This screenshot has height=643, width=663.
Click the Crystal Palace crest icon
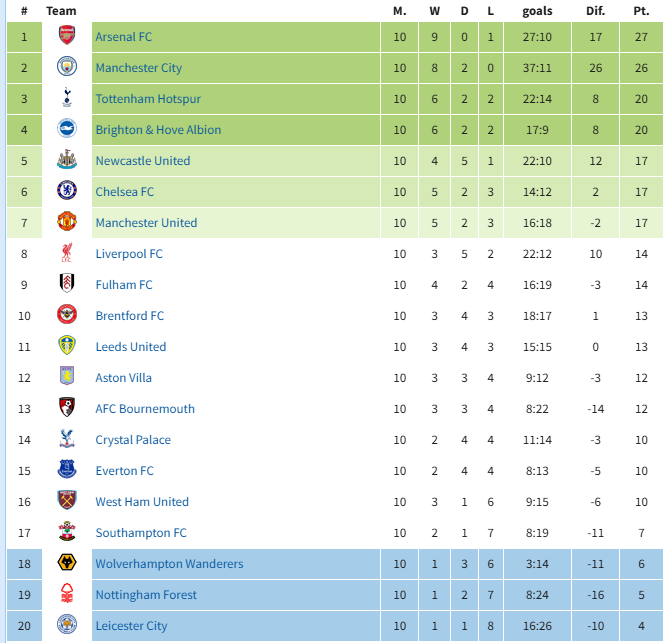(x=67, y=440)
